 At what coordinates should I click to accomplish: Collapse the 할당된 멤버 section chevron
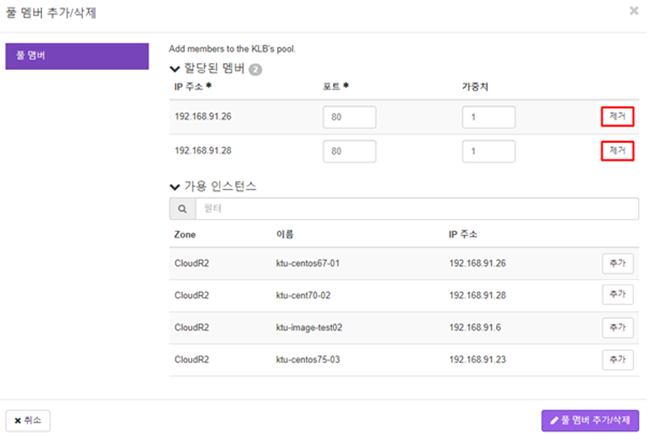(x=175, y=69)
